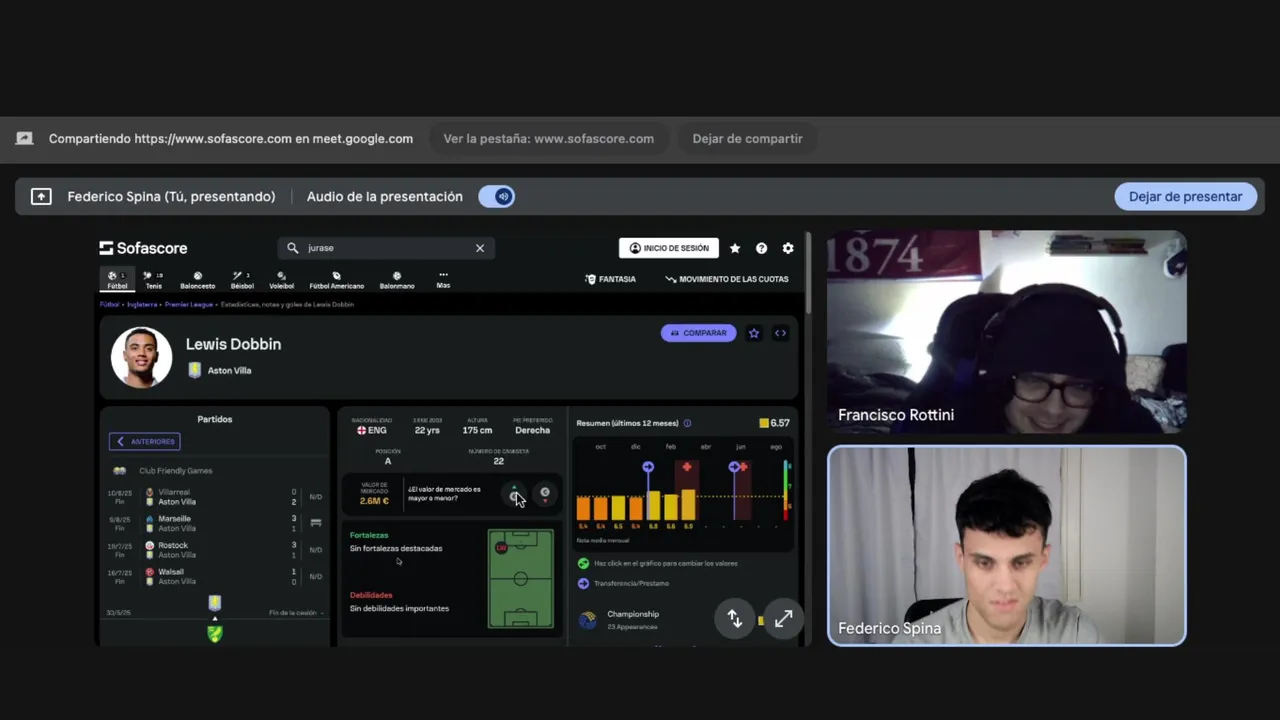Image resolution: width=1280 pixels, height=720 pixels.
Task: Open the info icon beside Resumen
Action: (x=687, y=423)
